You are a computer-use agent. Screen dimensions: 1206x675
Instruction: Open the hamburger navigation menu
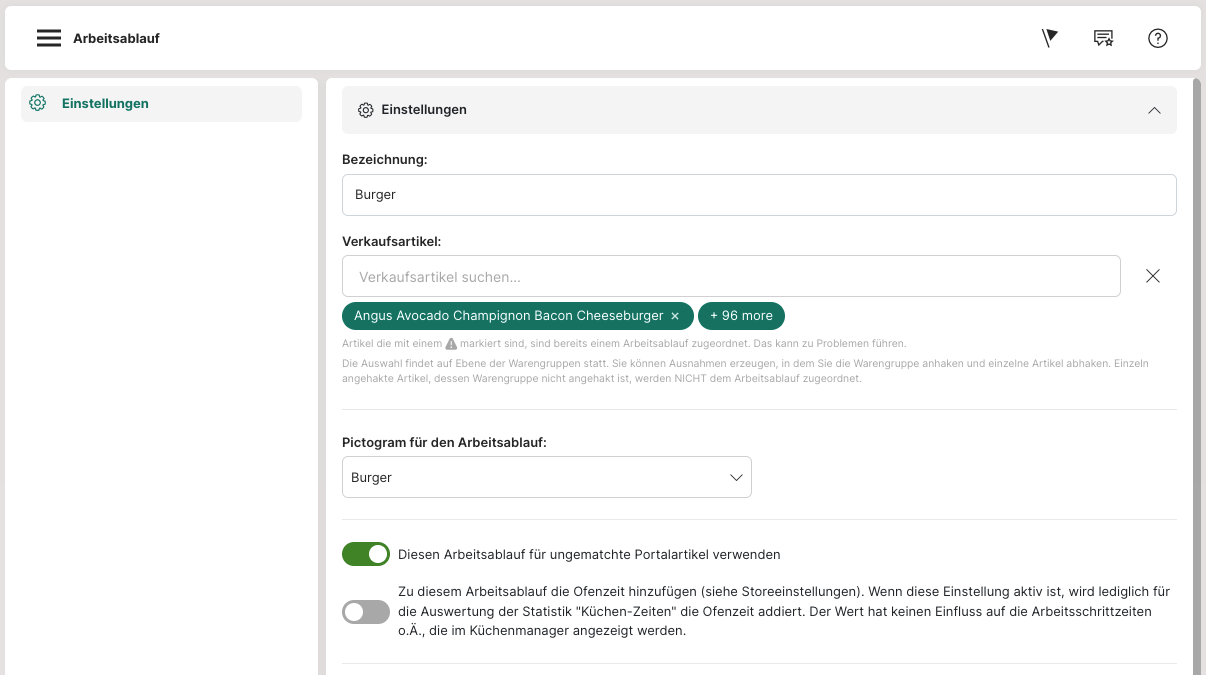pos(49,38)
